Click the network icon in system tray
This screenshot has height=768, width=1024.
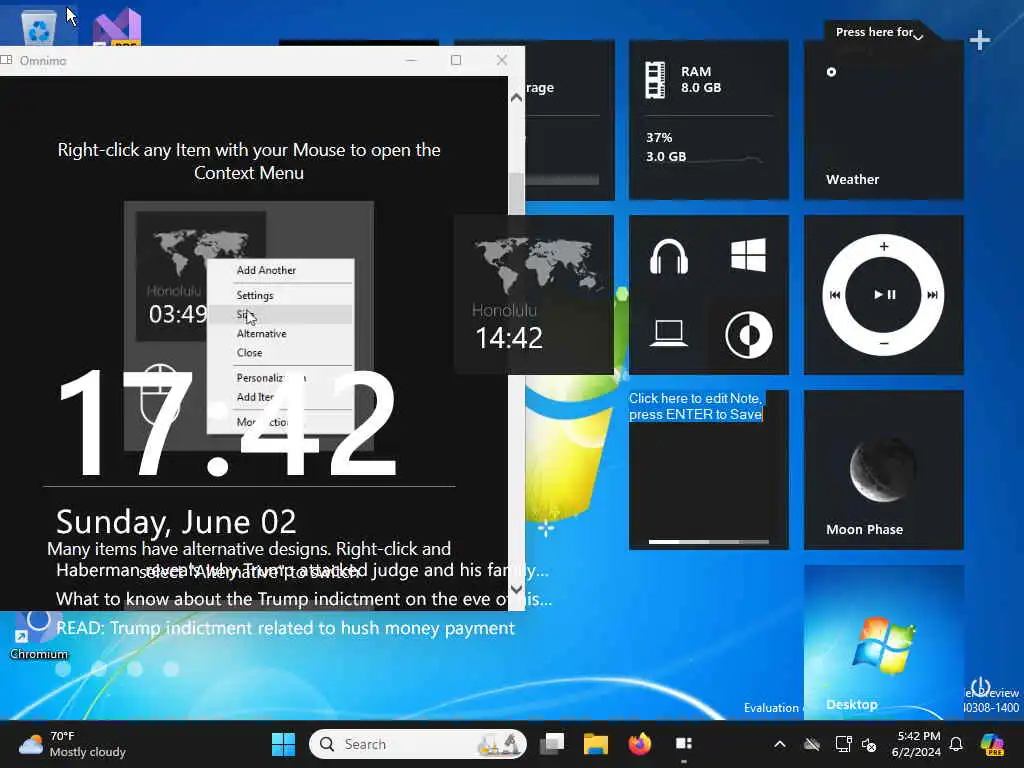(843, 744)
